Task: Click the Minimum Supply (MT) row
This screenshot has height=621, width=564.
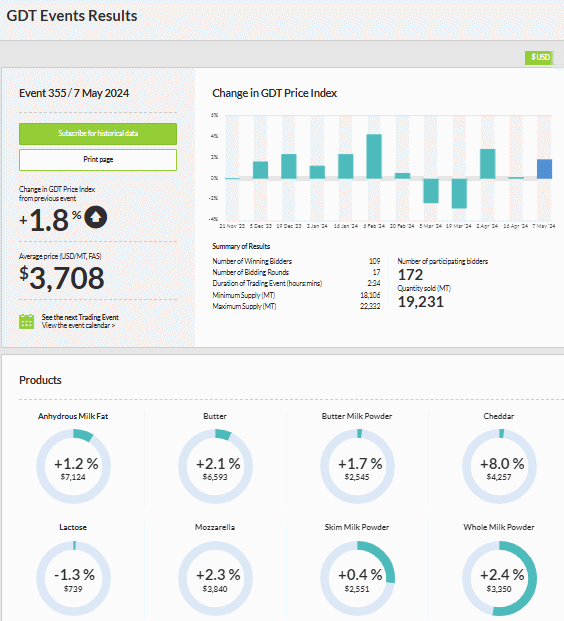Action: pyautogui.click(x=296, y=295)
